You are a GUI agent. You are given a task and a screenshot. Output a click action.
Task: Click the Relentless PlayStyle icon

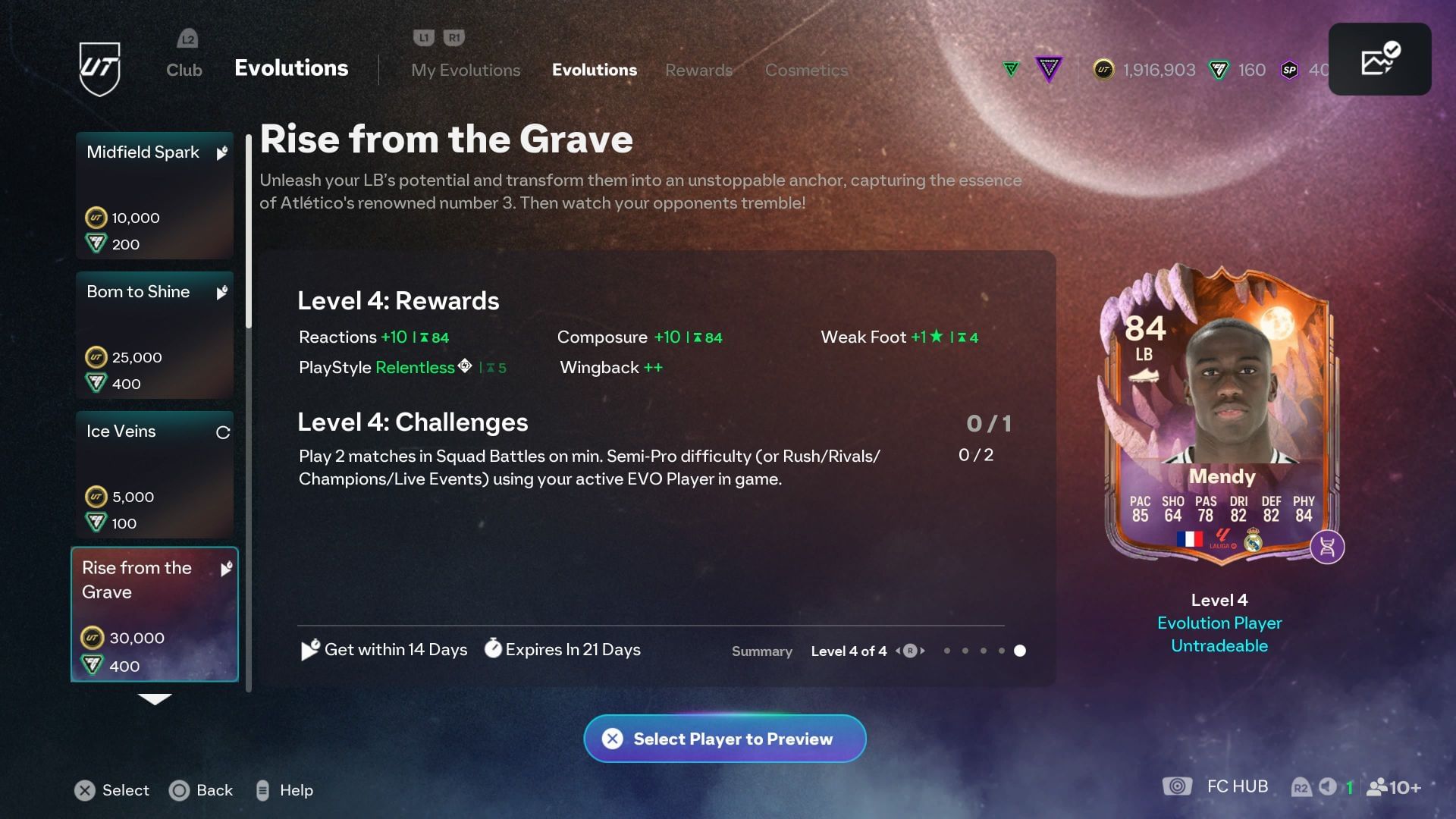465,366
